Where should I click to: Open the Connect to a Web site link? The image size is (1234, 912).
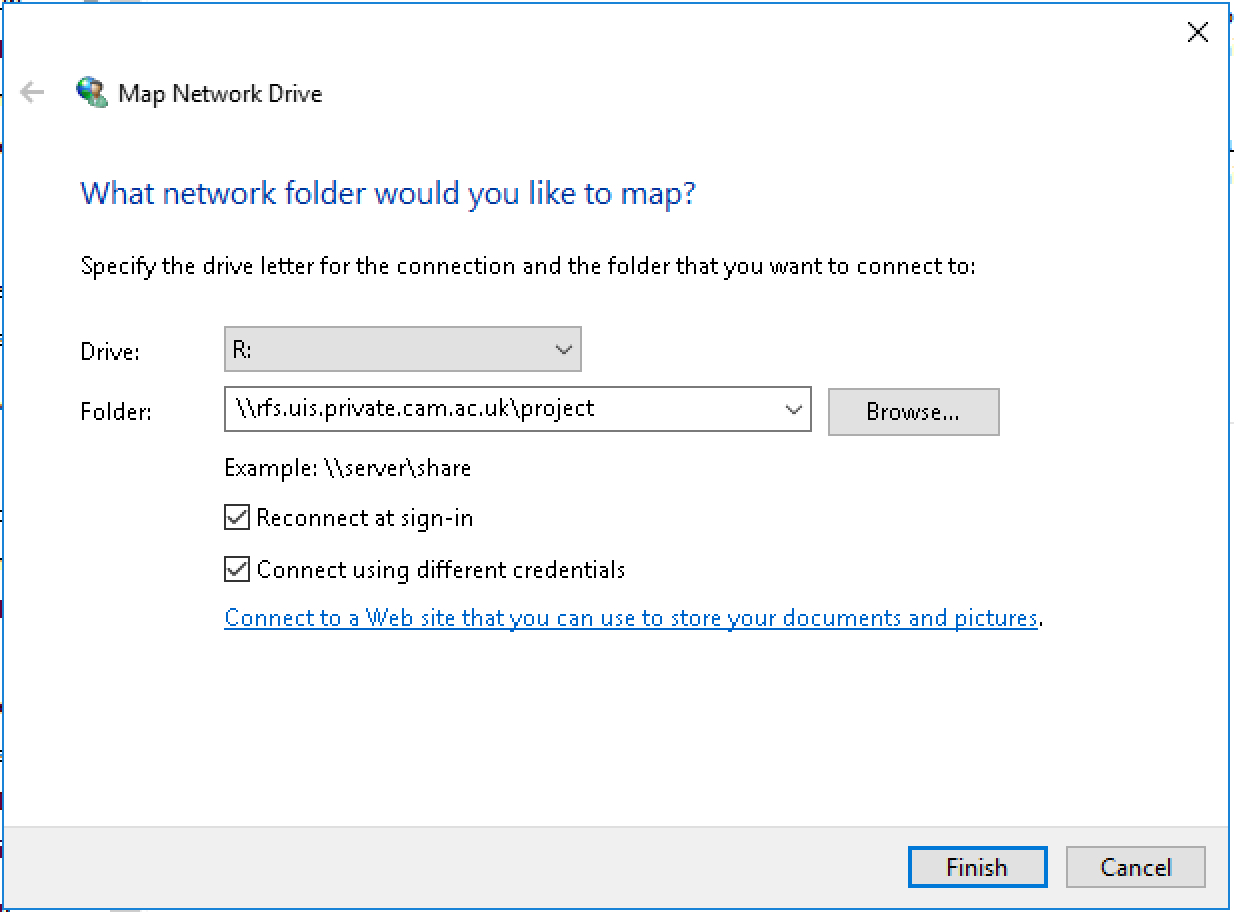click(630, 618)
